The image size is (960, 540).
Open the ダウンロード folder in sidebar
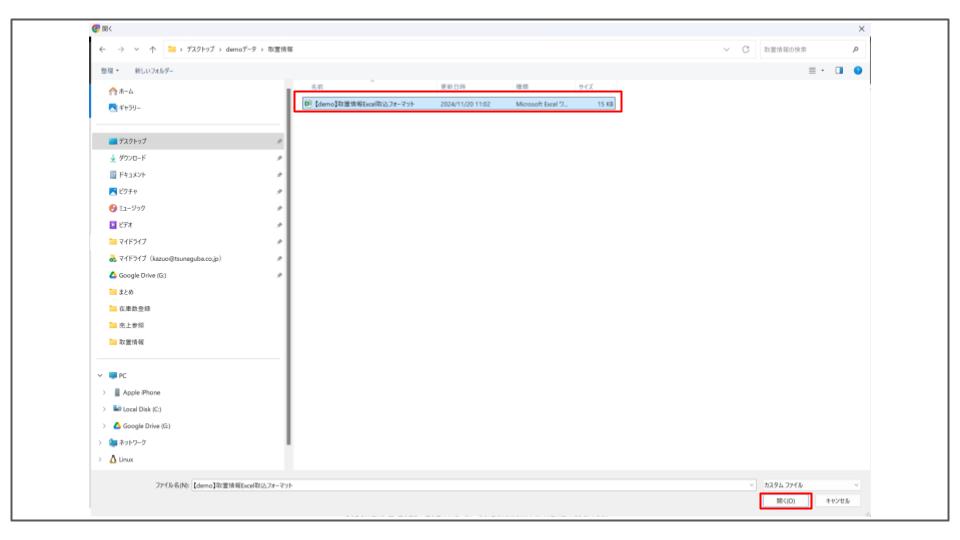tap(133, 157)
